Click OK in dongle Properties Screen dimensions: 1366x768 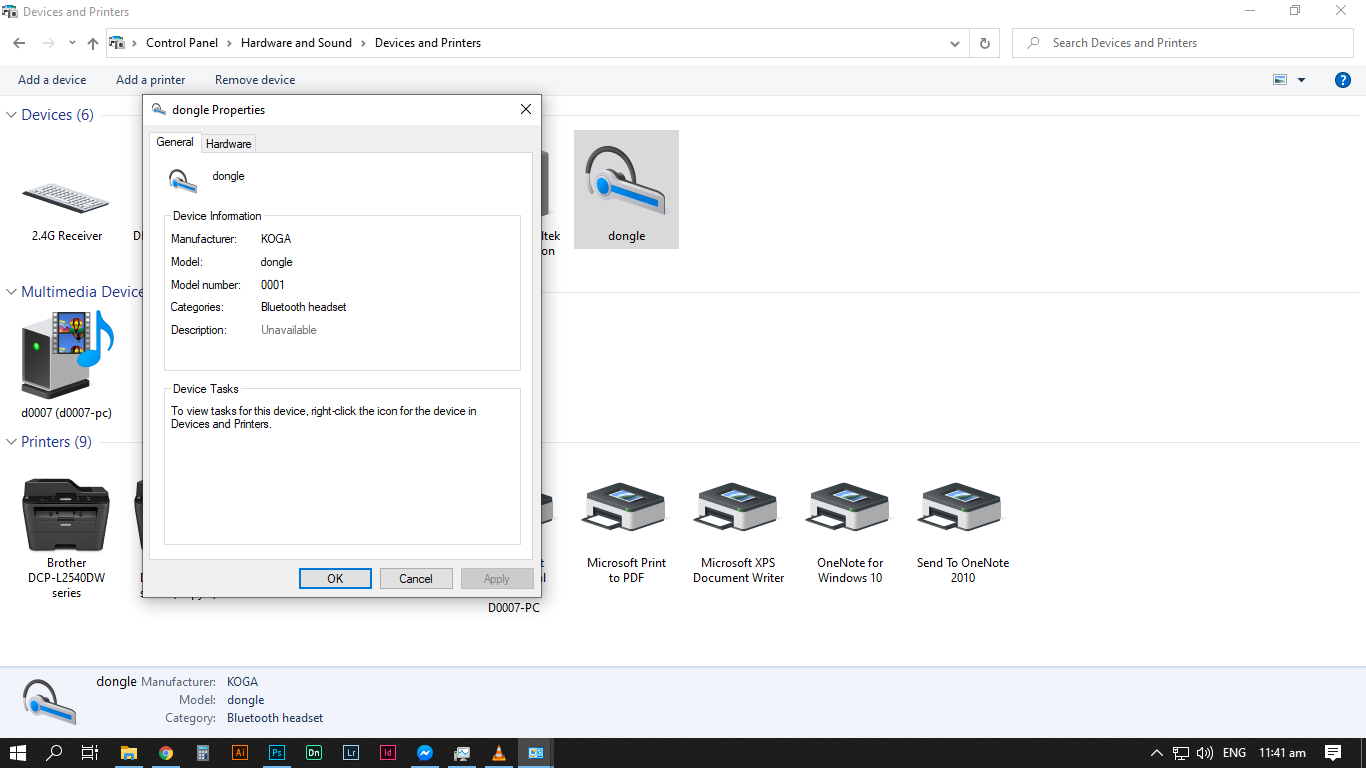click(335, 579)
